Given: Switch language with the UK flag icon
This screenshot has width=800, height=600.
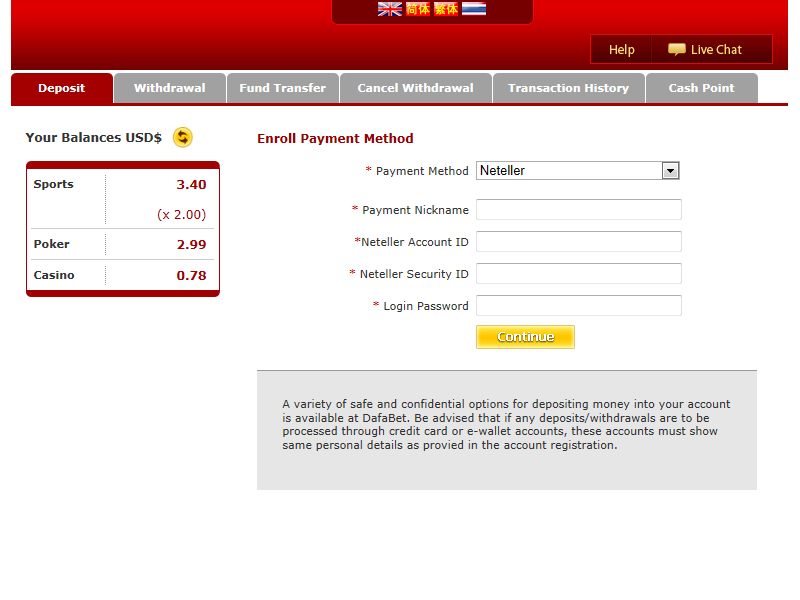Looking at the screenshot, I should click(x=390, y=9).
